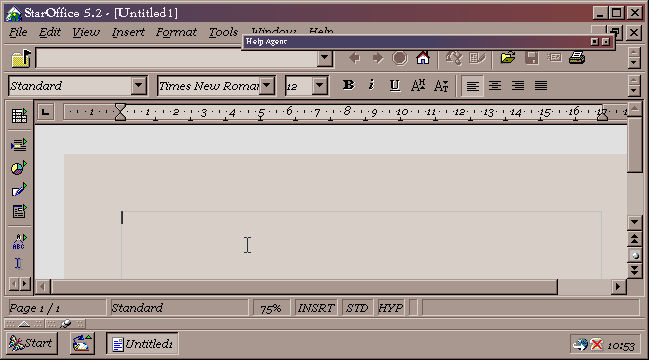This screenshot has width=649, height=360.
Task: Expand the Standard paragraph style dropdown
Action: pyautogui.click(x=139, y=86)
